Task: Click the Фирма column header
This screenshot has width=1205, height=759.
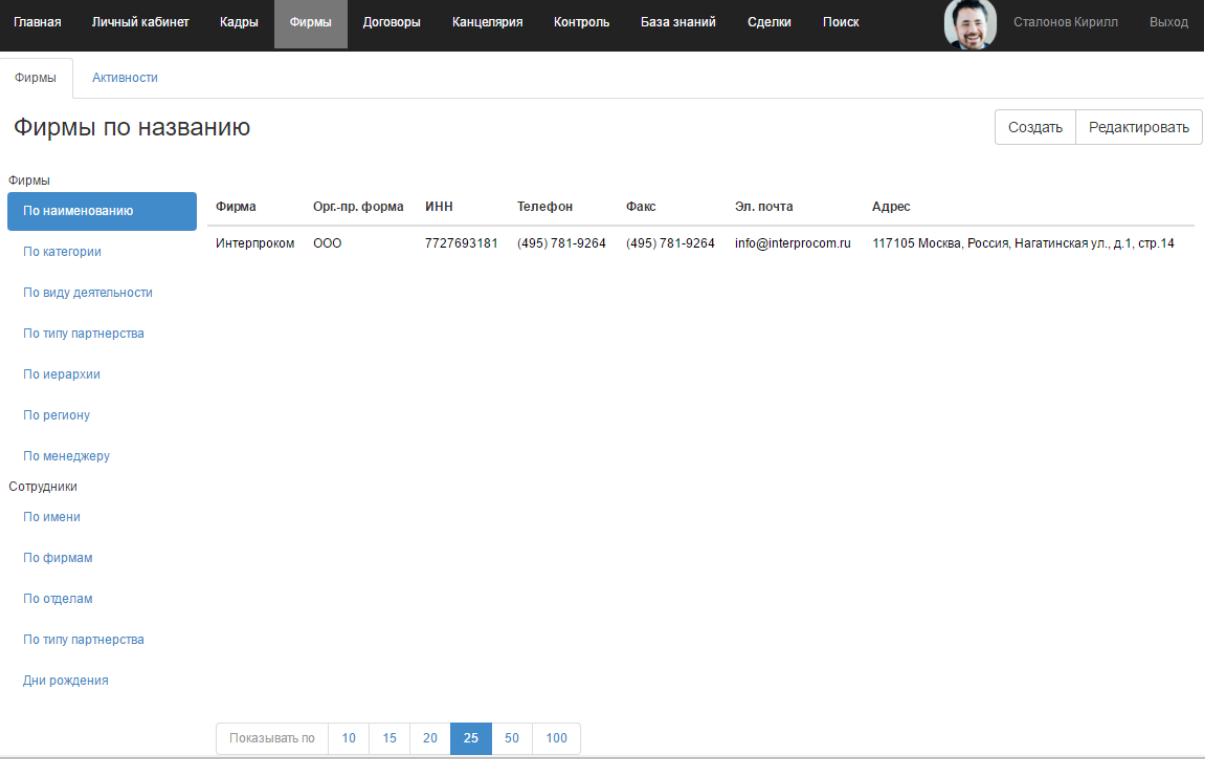Action: [x=236, y=207]
